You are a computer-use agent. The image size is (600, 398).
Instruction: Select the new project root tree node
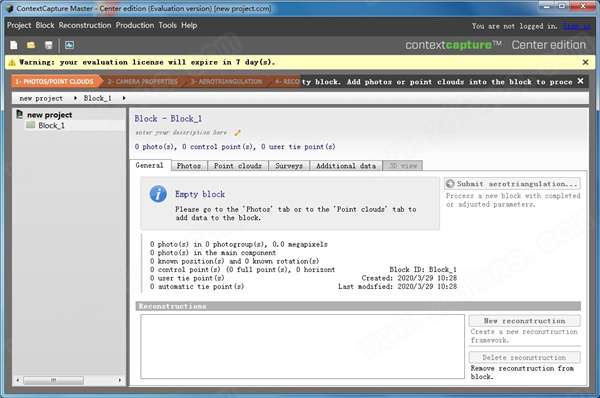point(49,115)
